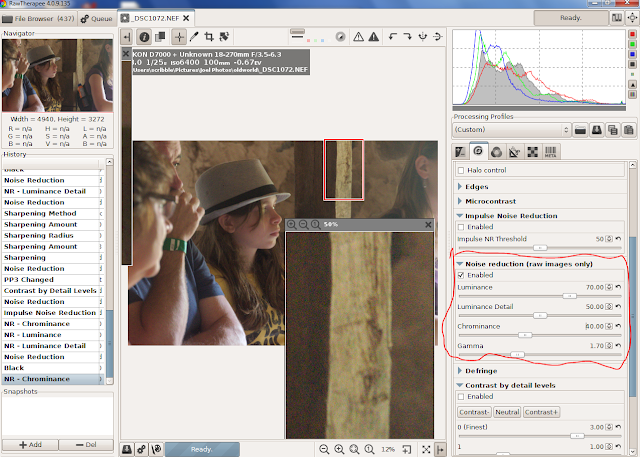Image resolution: width=640 pixels, height=457 pixels.
Task: Add a new snapshot
Action: 30,445
